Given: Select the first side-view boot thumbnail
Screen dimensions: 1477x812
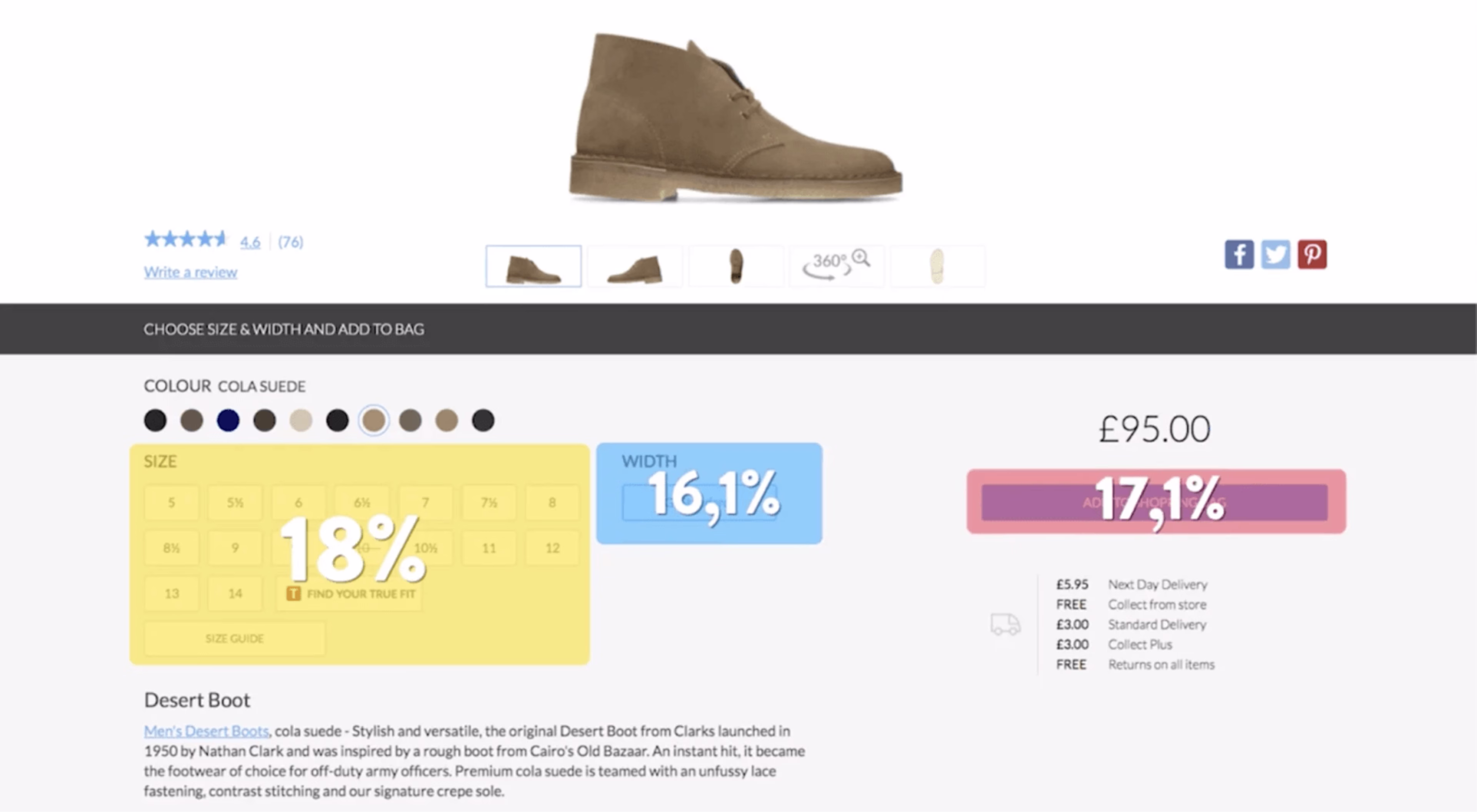Looking at the screenshot, I should [x=533, y=266].
